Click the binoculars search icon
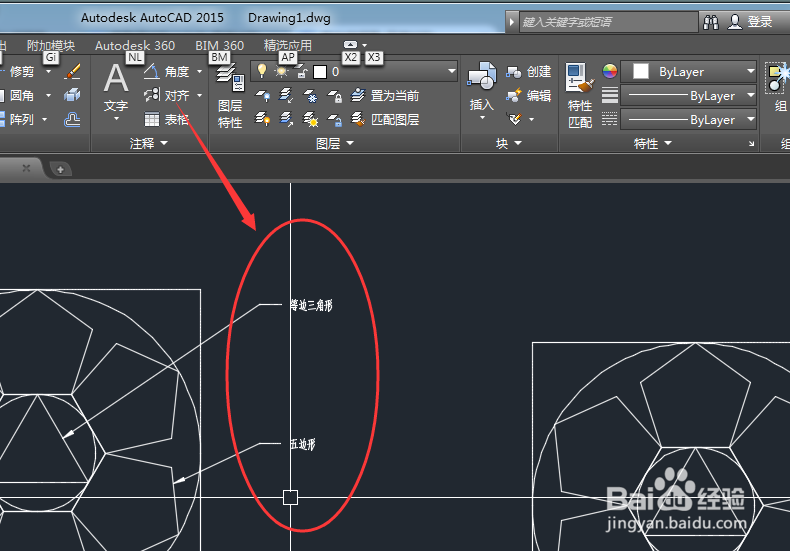 711,22
